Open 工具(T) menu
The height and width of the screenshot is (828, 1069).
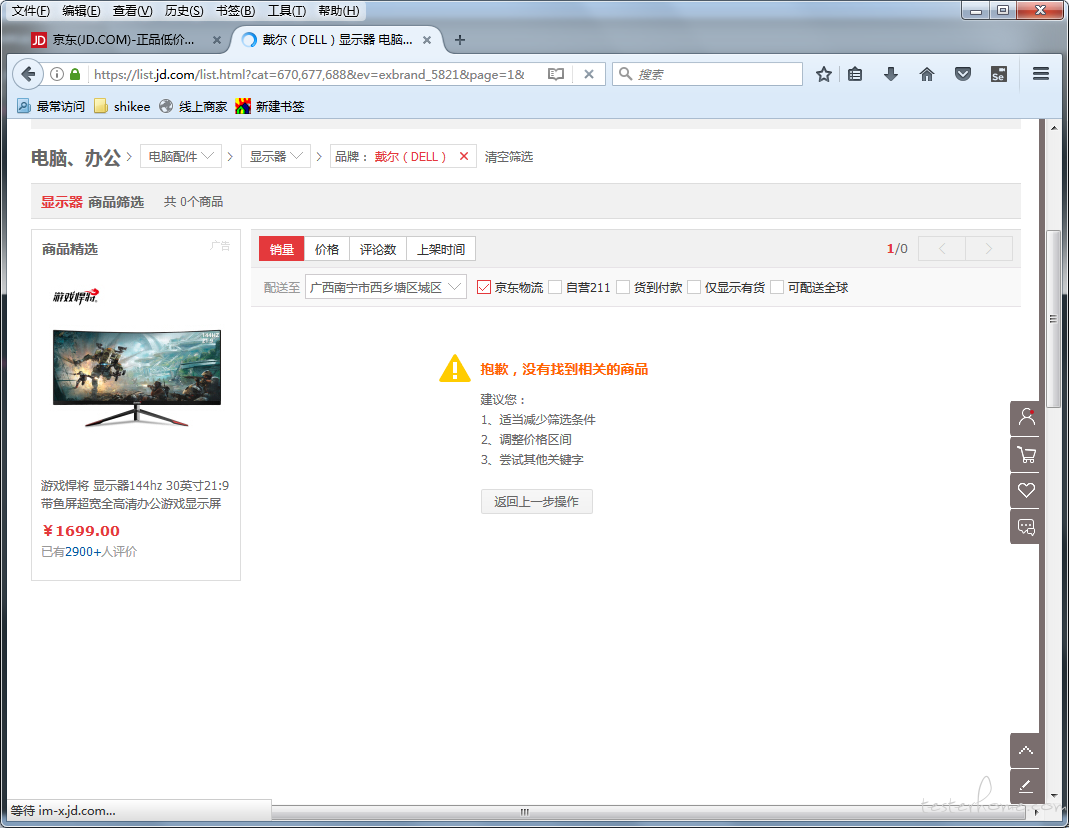[286, 11]
